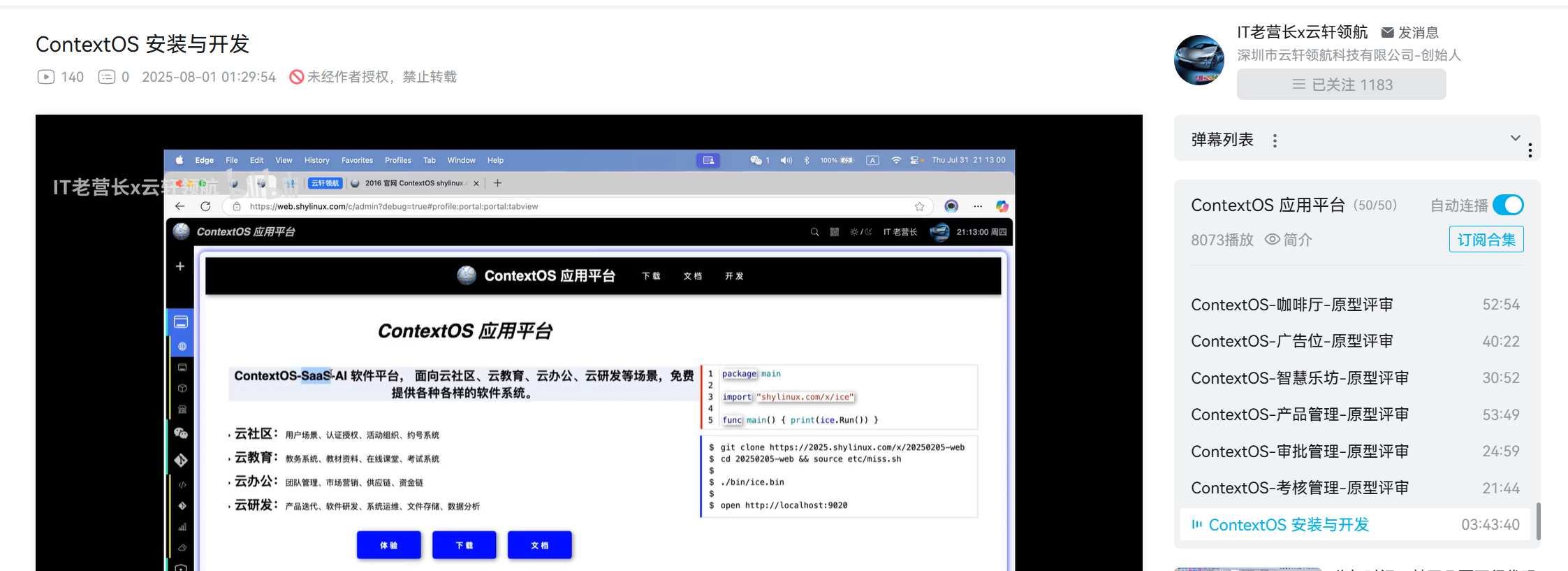Click the danmaku count icon beside 0
The height and width of the screenshot is (571, 1568).
pyautogui.click(x=106, y=77)
